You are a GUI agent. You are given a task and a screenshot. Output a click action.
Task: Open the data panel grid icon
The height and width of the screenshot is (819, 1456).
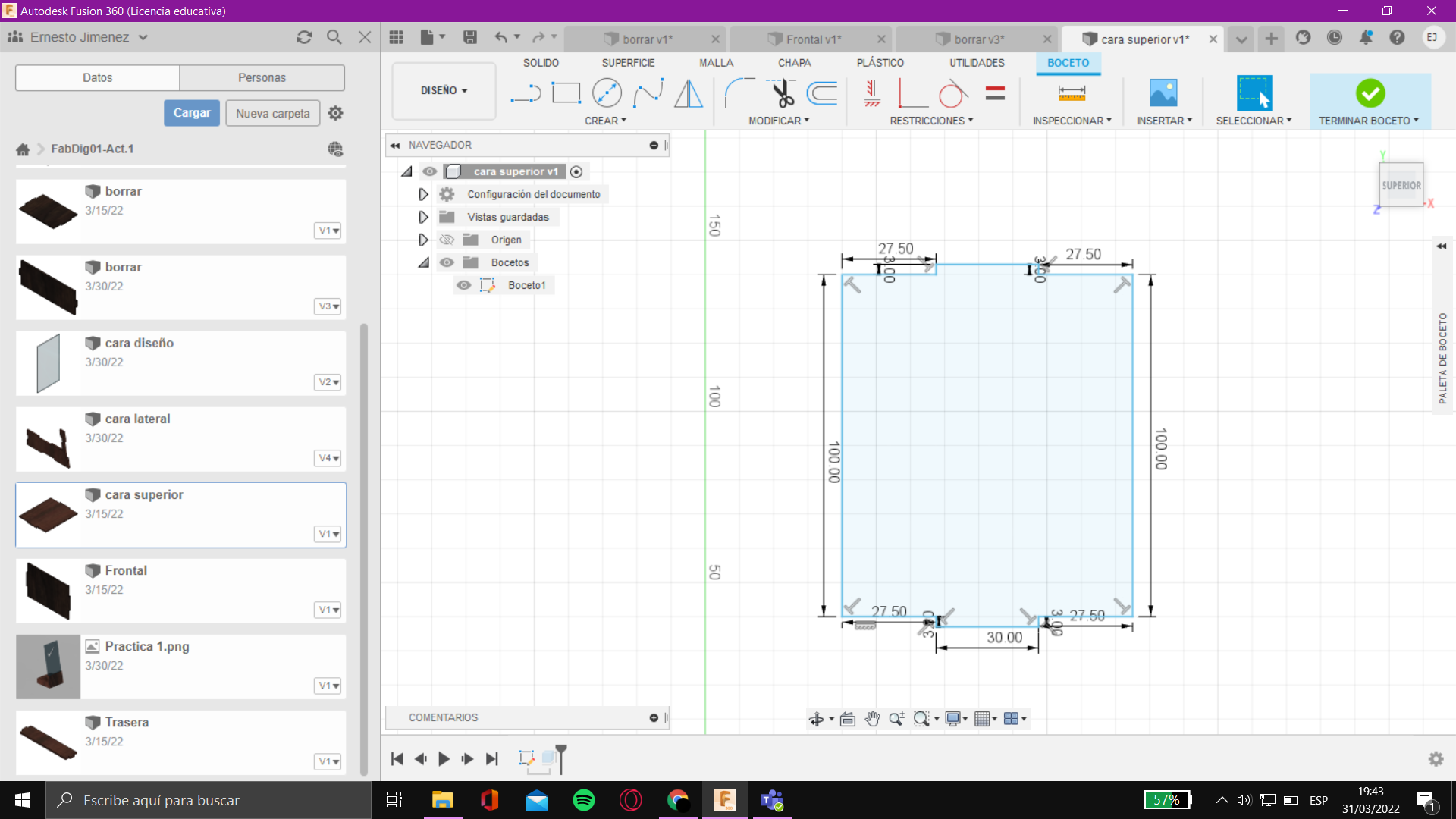click(x=396, y=38)
